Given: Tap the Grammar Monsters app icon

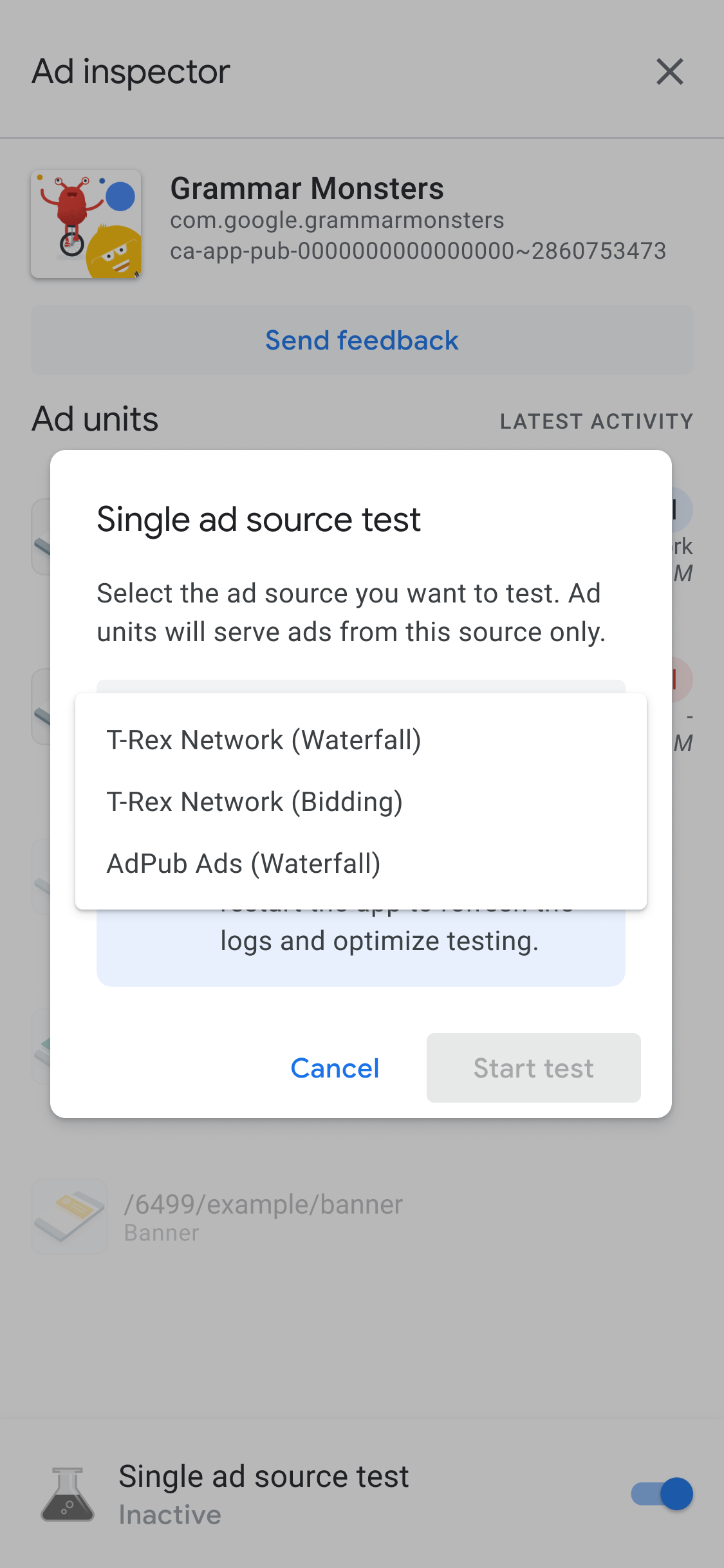Looking at the screenshot, I should click(86, 224).
